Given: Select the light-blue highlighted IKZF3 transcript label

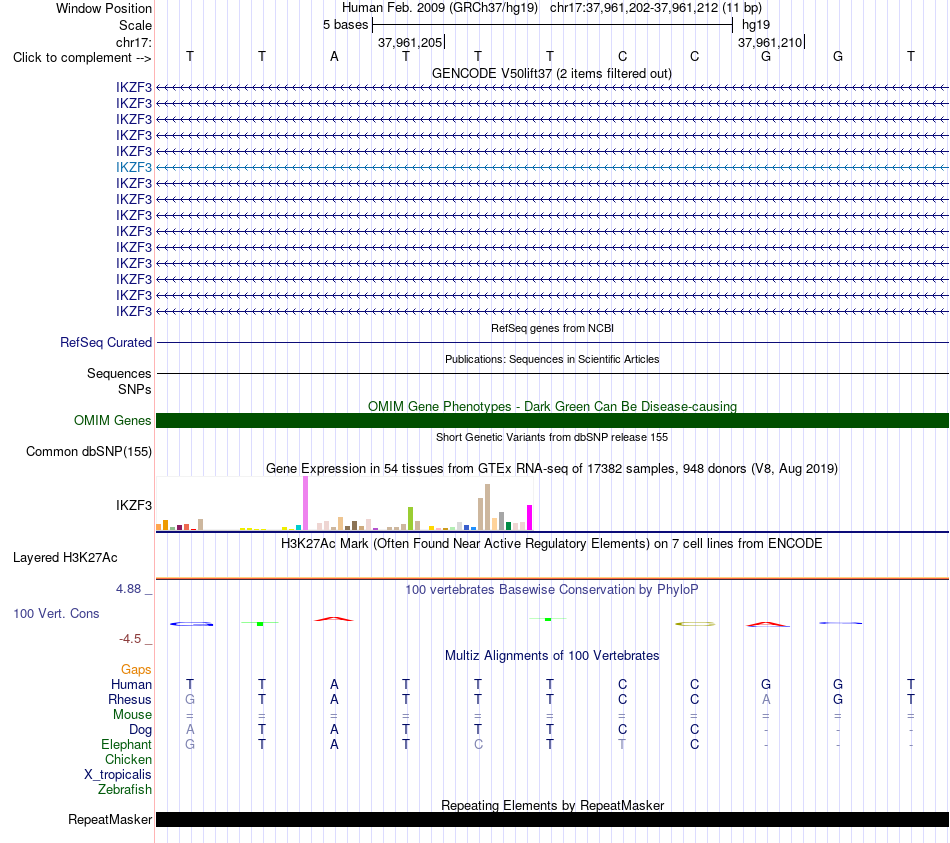Looking at the screenshot, I should [x=134, y=167].
